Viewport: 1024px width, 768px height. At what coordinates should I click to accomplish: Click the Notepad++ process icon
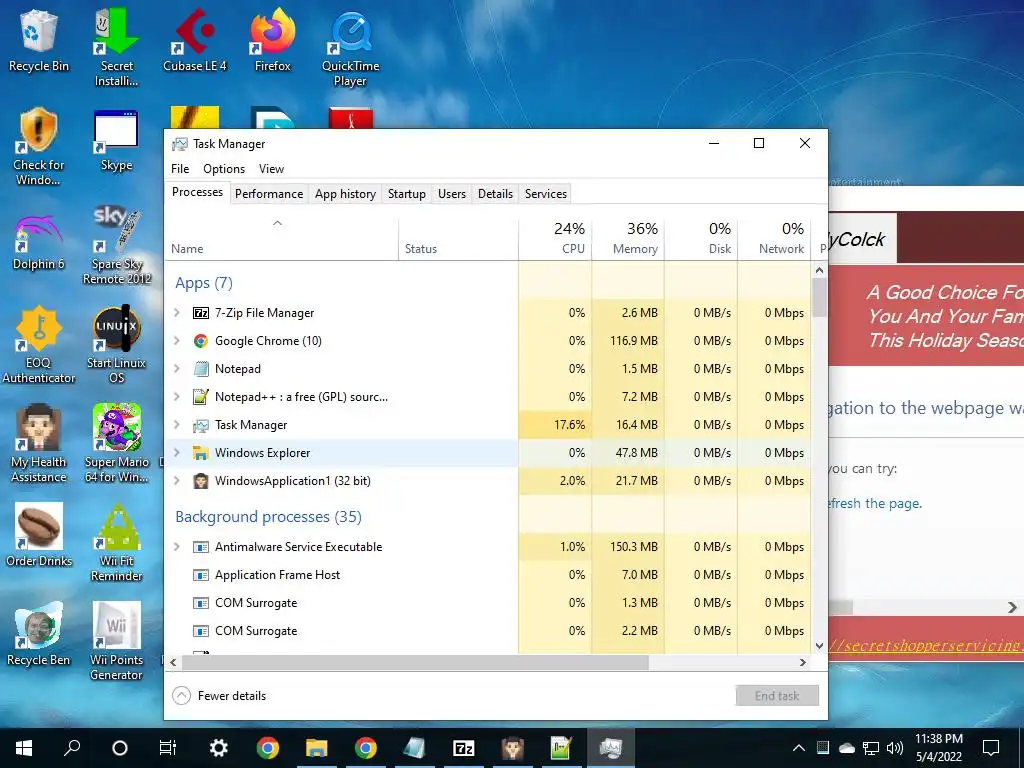tap(200, 397)
